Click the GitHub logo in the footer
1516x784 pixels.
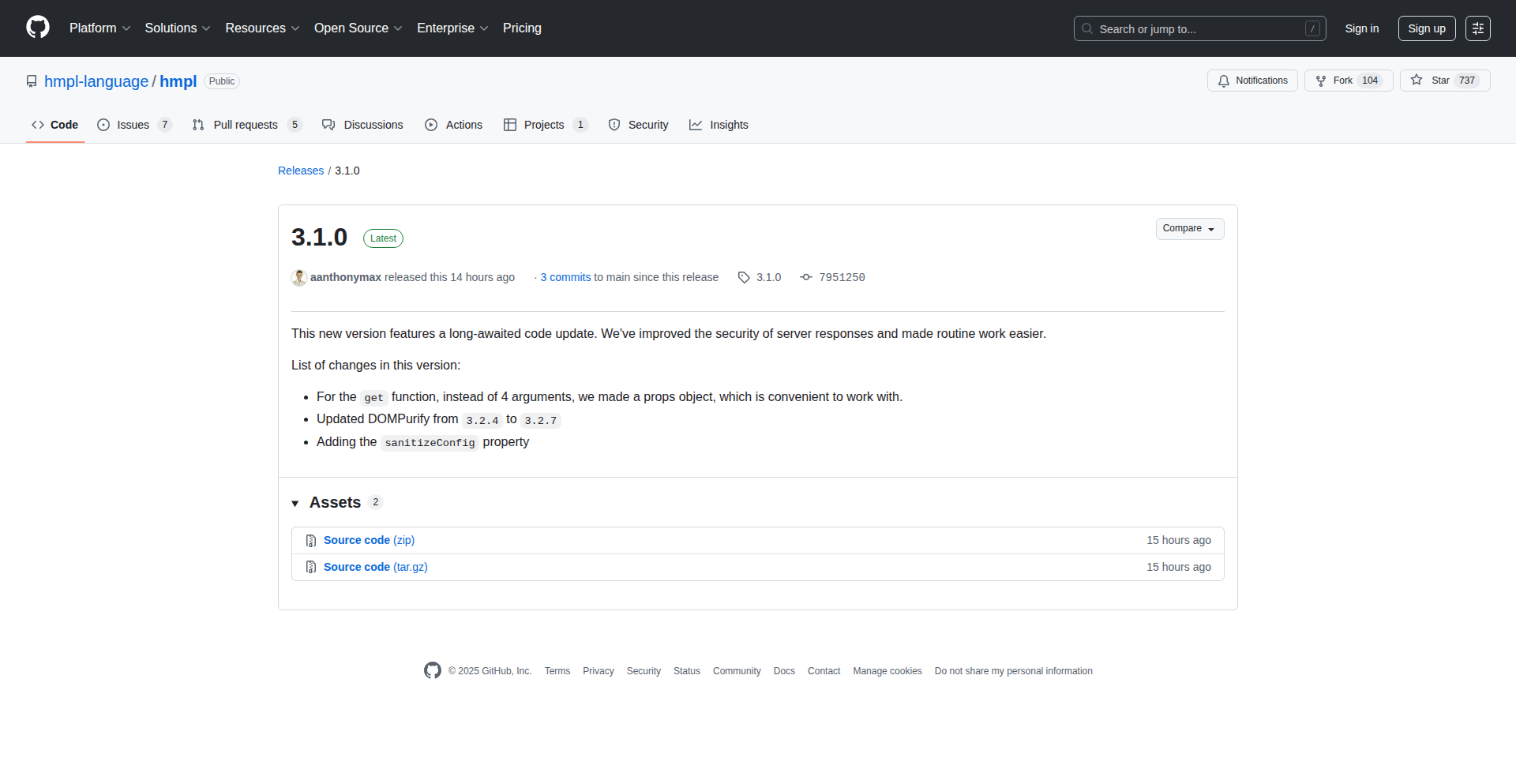pos(432,670)
